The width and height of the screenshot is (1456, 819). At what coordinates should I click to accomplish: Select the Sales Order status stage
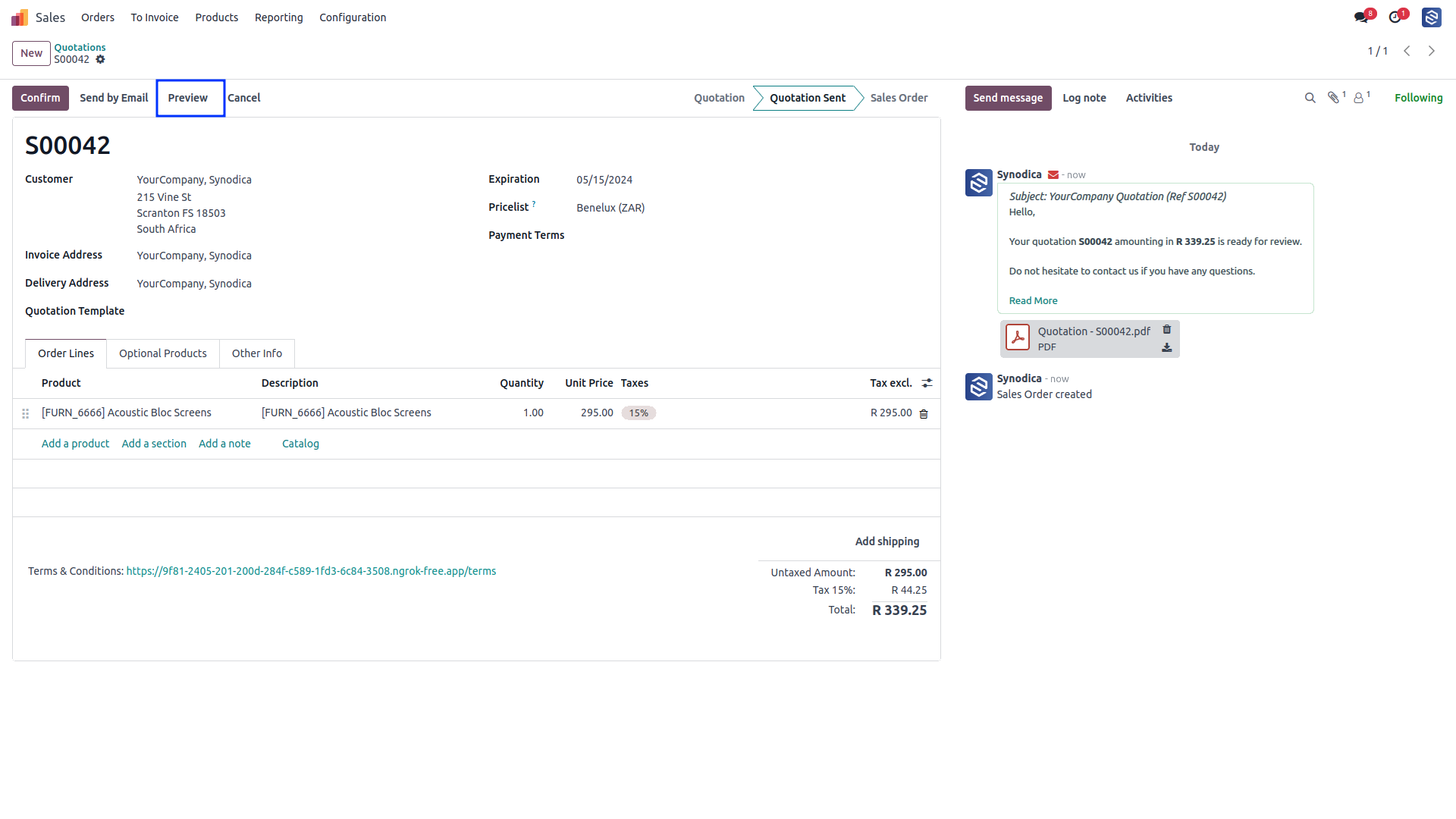click(899, 98)
